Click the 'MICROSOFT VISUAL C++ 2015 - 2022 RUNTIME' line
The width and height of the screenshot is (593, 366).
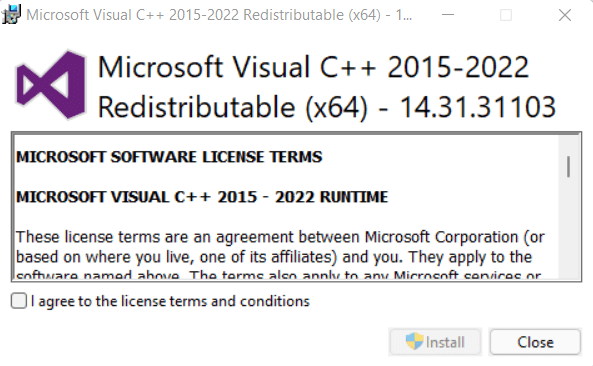pyautogui.click(x=202, y=197)
